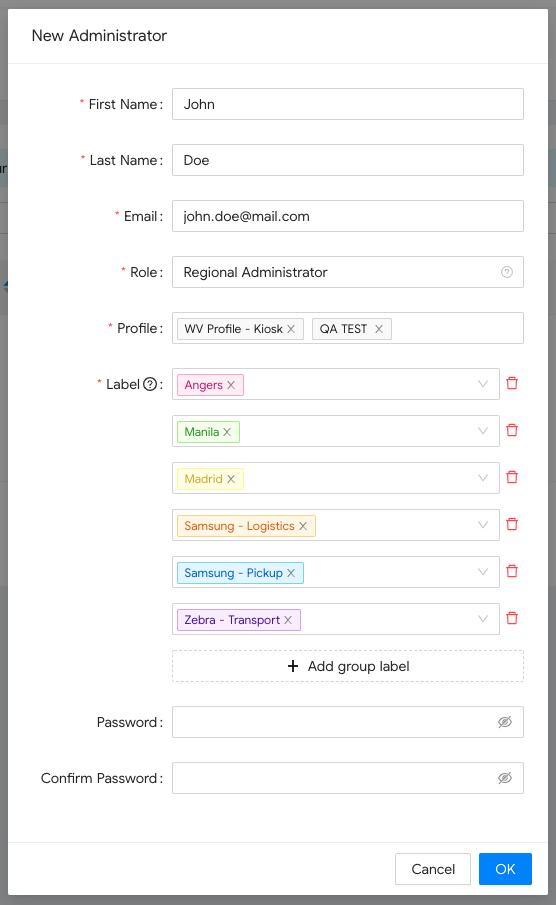The width and height of the screenshot is (556, 905).
Task: Remove the QA TEST profile tag
Action: click(379, 329)
